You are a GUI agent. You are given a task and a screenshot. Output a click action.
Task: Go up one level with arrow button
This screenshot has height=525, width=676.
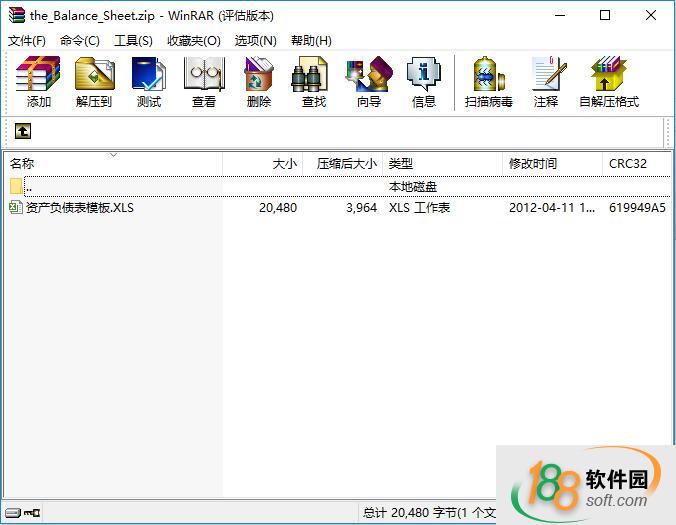pos(23,131)
